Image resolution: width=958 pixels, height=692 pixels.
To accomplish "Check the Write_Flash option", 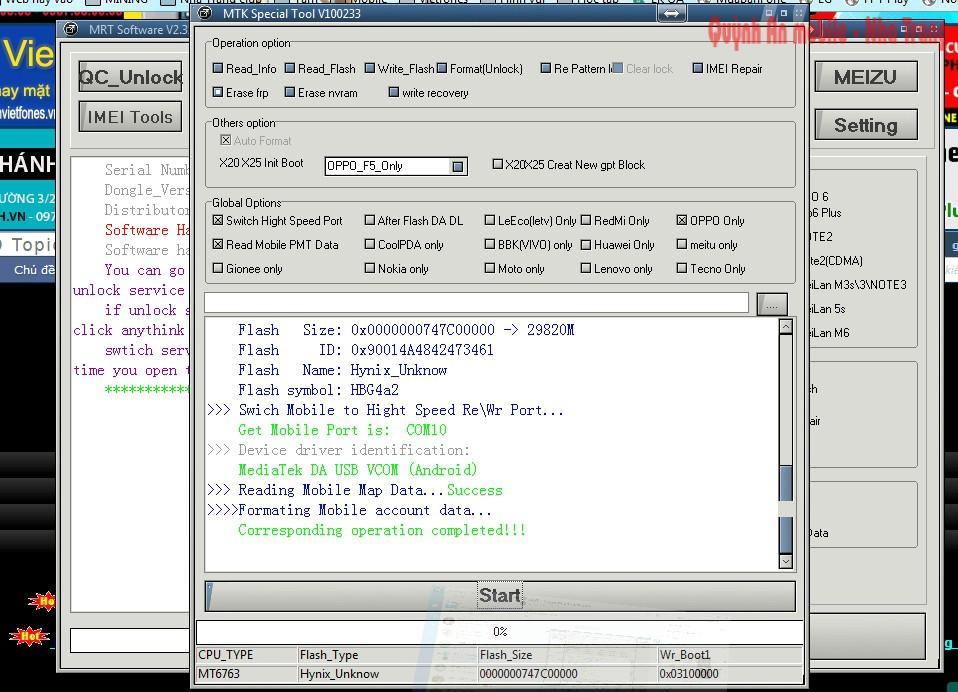I will point(370,68).
